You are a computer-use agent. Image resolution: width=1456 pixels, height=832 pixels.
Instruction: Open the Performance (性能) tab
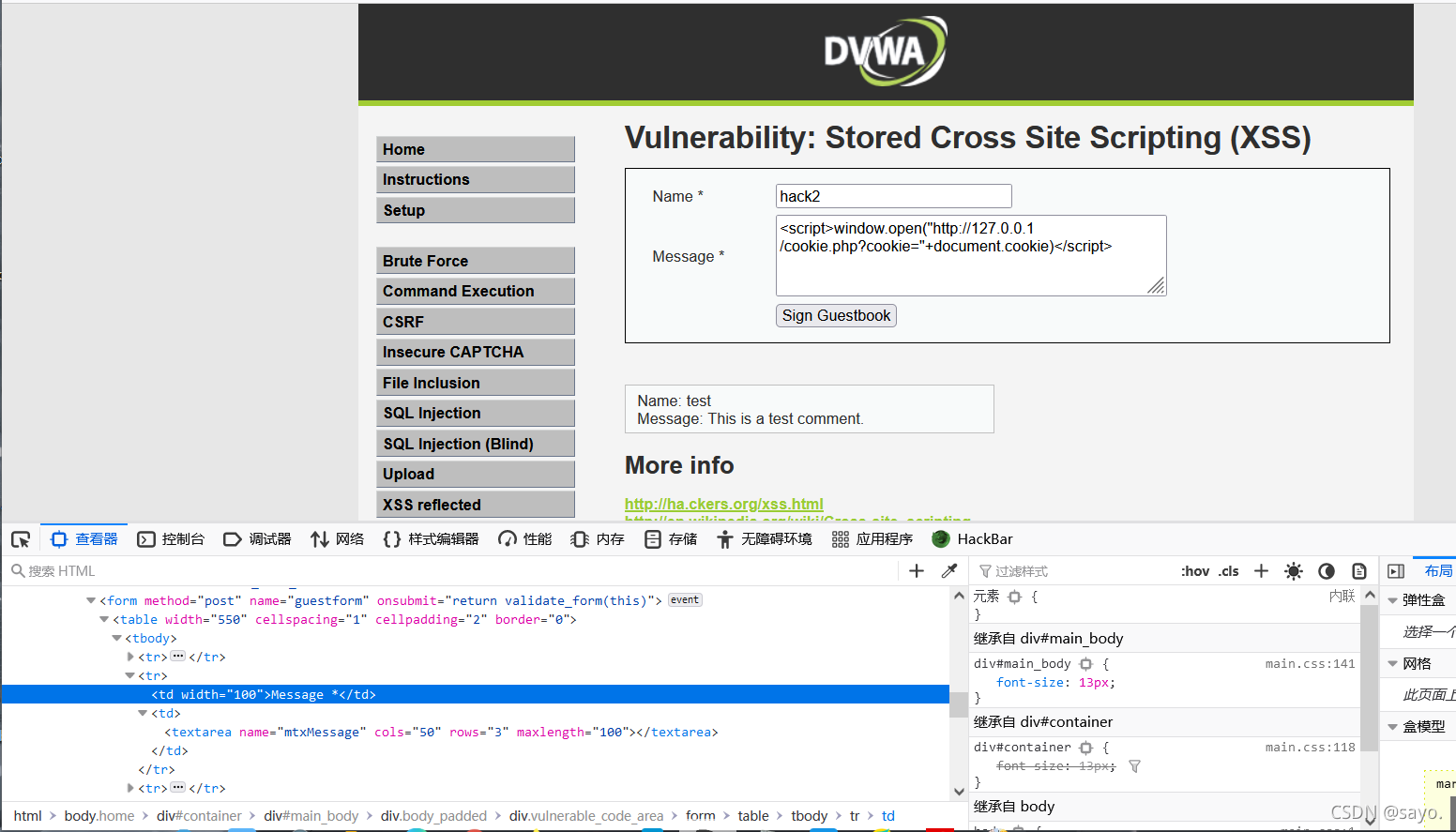524,539
